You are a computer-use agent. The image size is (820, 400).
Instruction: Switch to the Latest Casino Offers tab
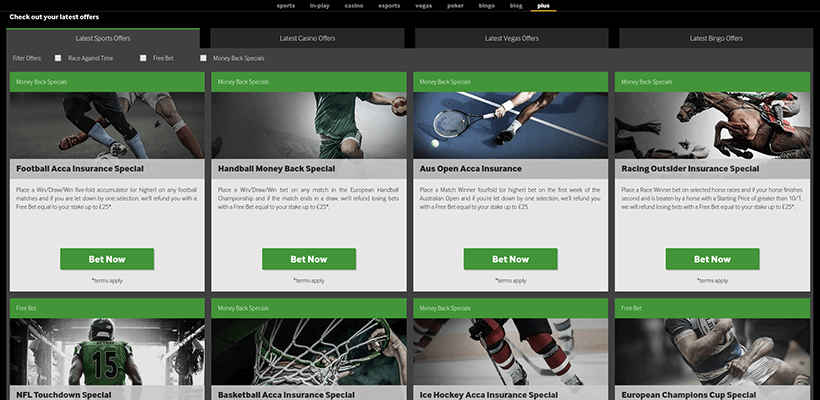(307, 38)
